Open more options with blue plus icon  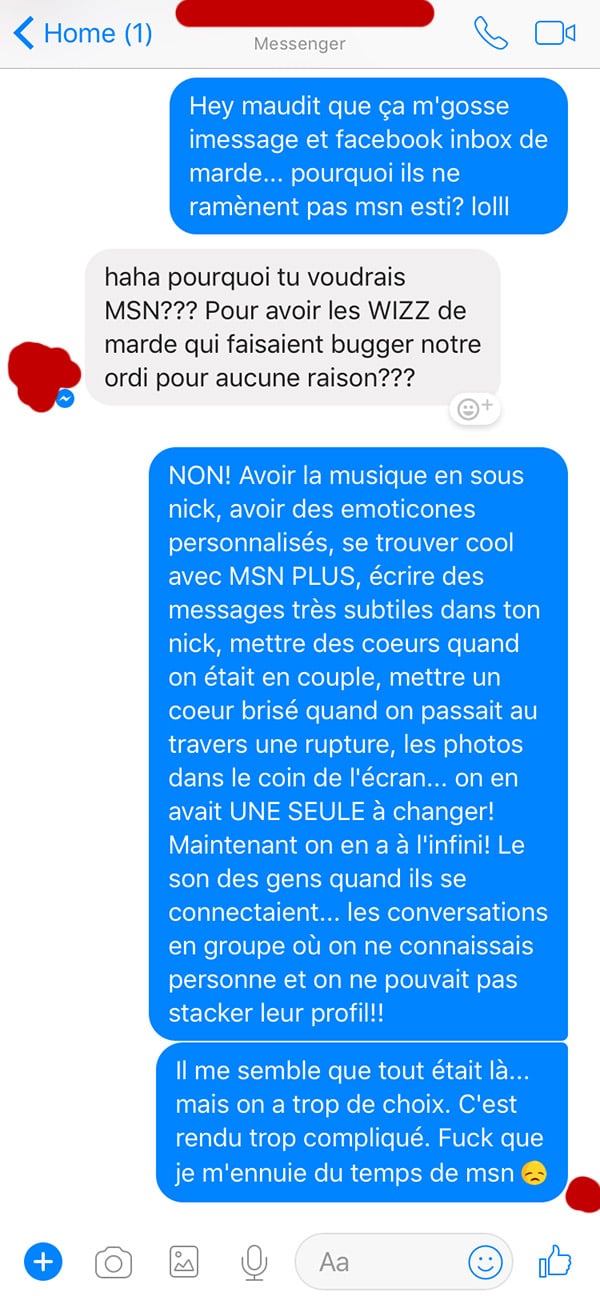(x=43, y=1263)
